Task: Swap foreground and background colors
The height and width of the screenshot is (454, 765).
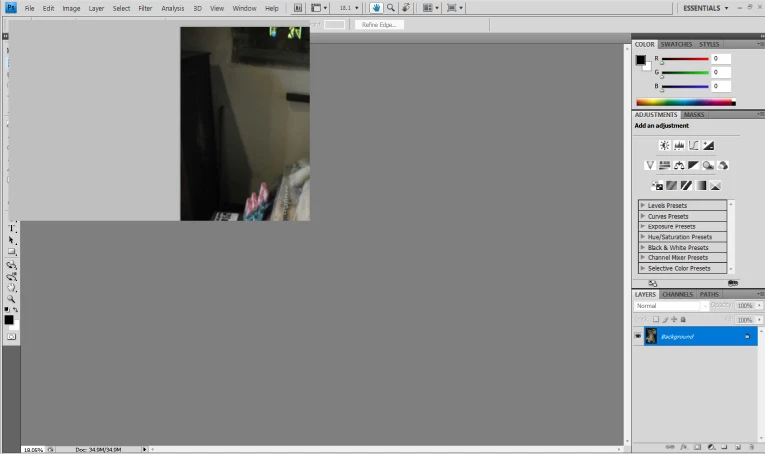Action: pos(16,310)
